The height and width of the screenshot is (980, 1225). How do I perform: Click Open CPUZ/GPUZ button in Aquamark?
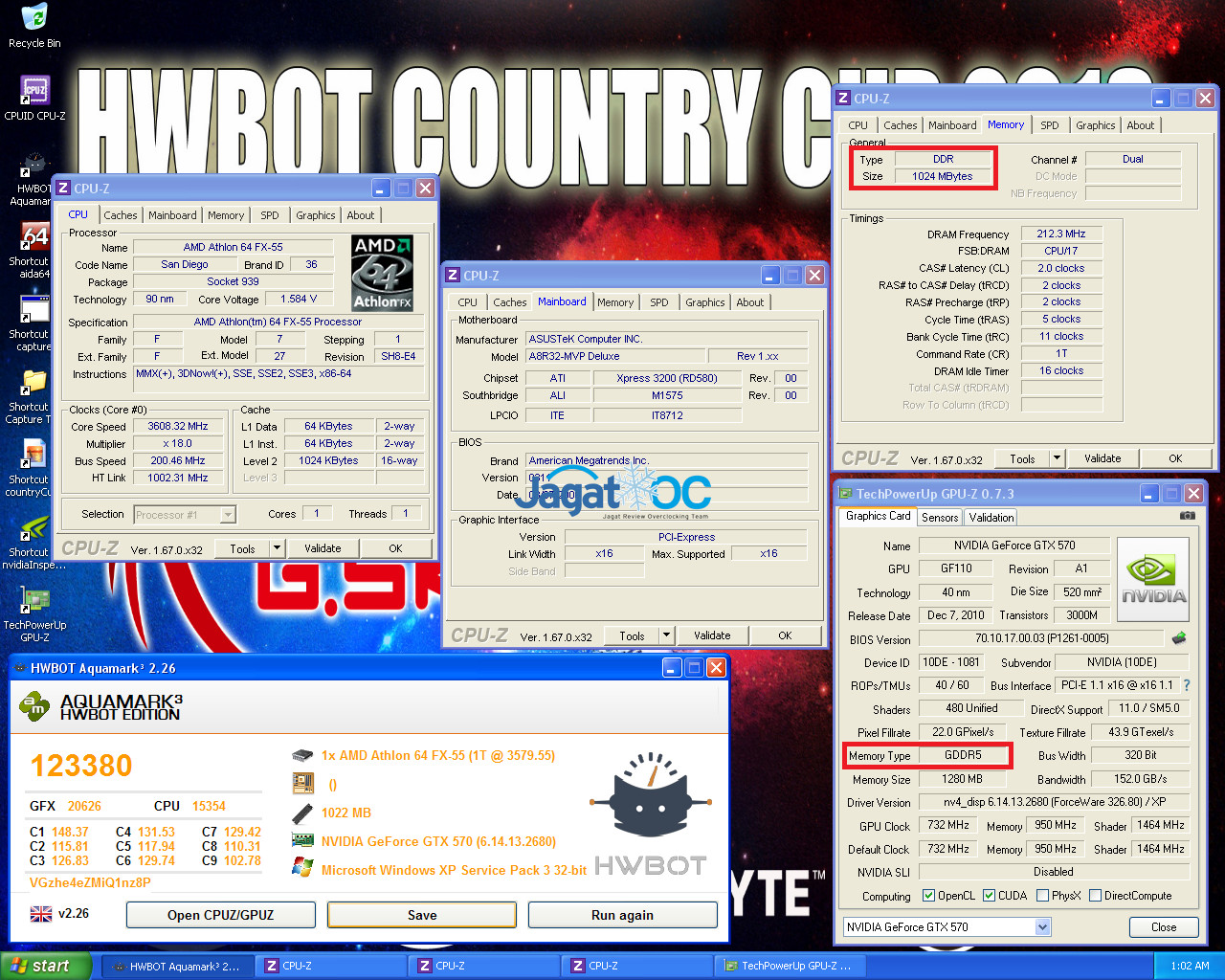point(221,915)
